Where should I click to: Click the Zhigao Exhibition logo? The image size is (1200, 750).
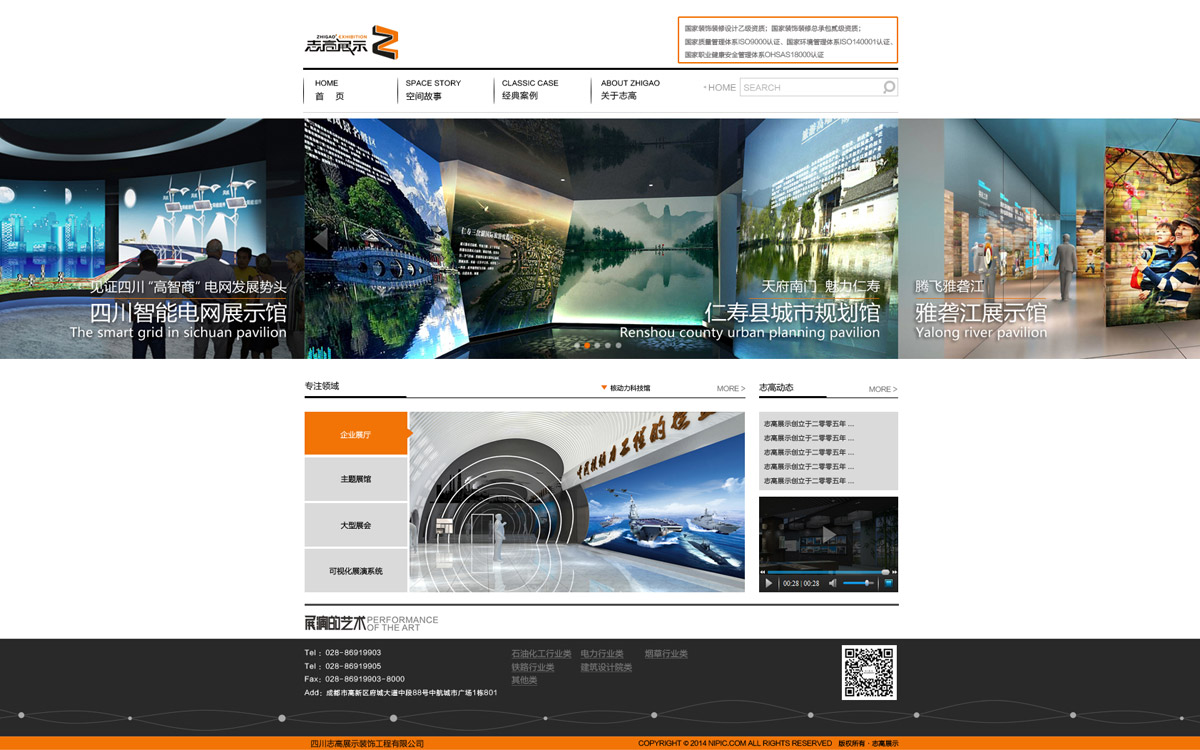coord(352,43)
